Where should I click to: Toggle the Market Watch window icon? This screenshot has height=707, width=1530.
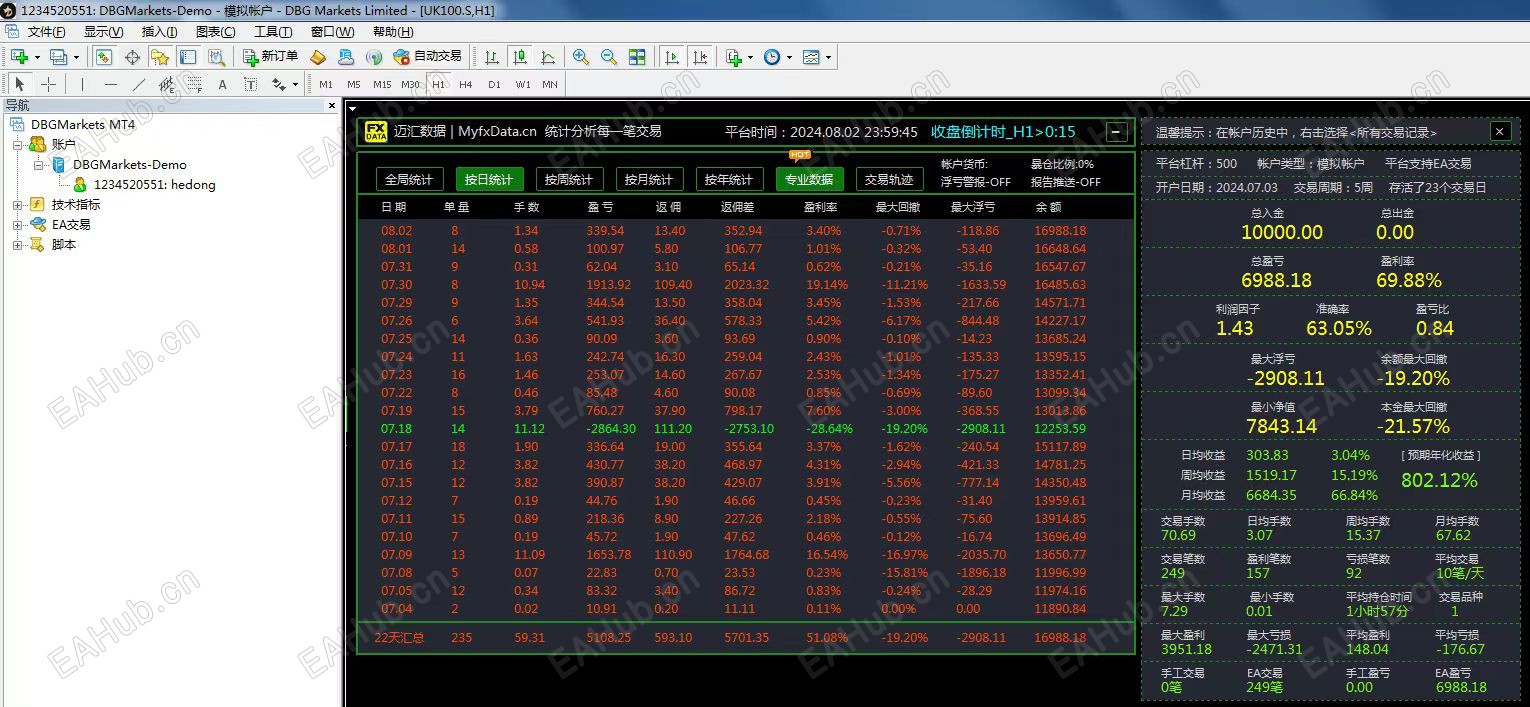(104, 57)
